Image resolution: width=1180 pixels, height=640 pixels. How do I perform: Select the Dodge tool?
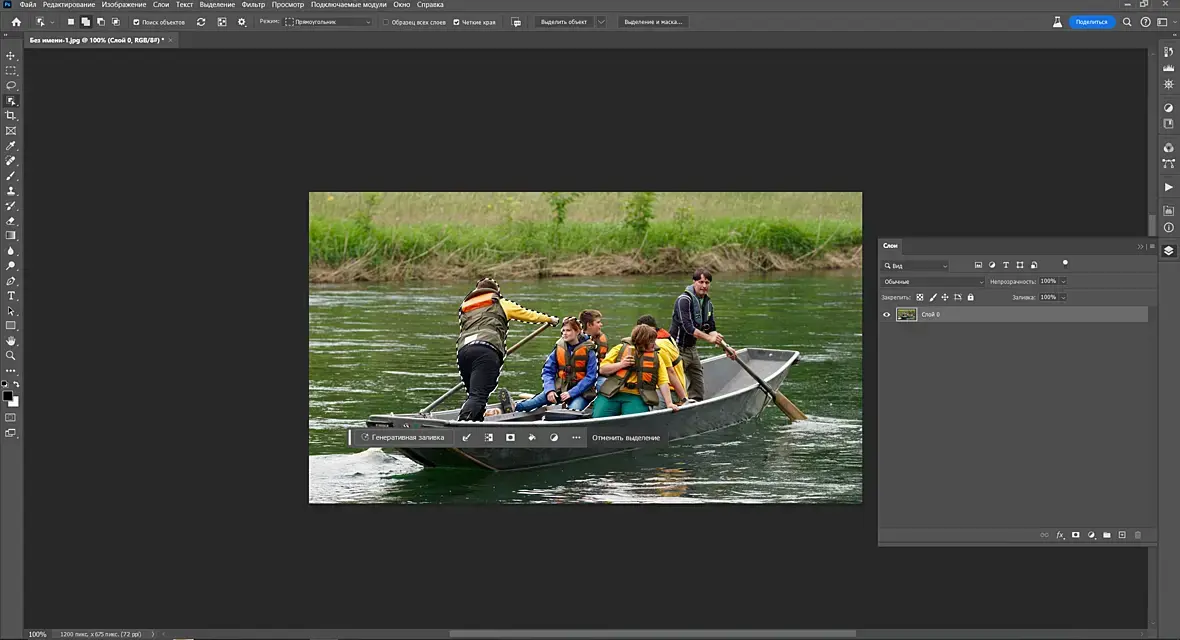(x=11, y=266)
